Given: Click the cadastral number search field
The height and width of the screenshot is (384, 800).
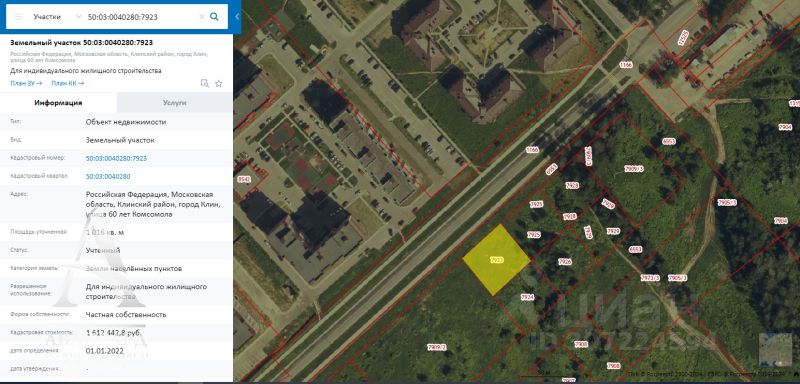Looking at the screenshot, I should 141,17.
